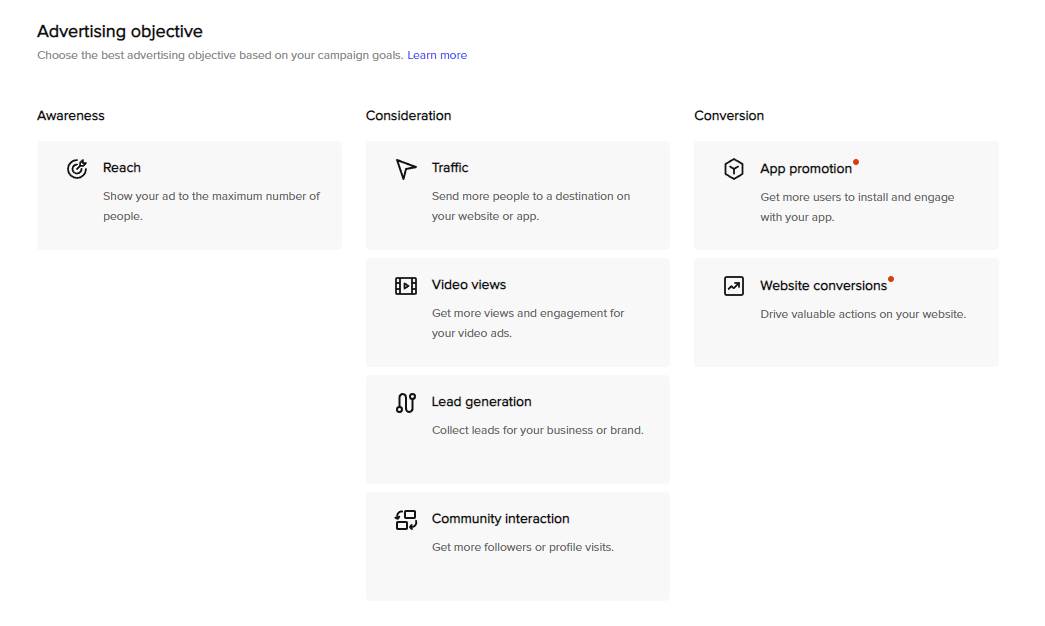Image resolution: width=1045 pixels, height=626 pixels.
Task: Click the Video views film icon
Action: pos(406,286)
